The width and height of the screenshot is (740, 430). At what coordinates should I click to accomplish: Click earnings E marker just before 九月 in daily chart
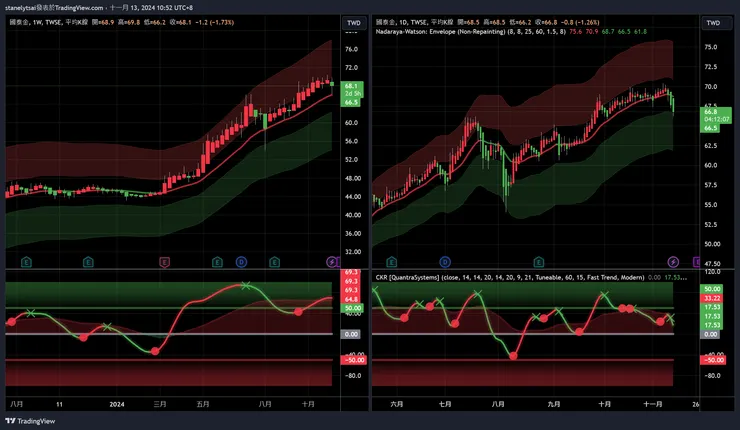[538, 262]
